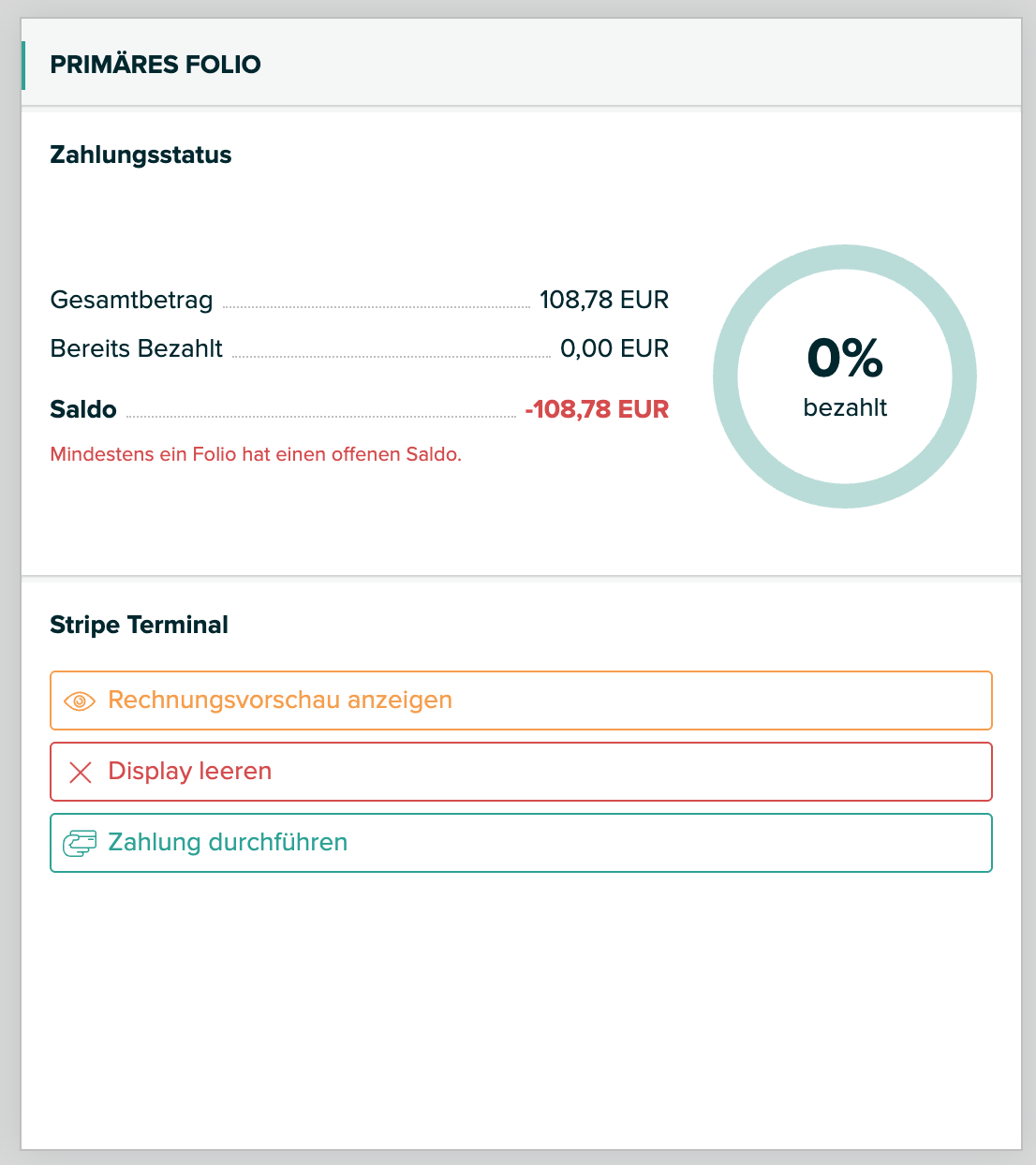Select the red -108,78 EUR balance

click(x=597, y=409)
